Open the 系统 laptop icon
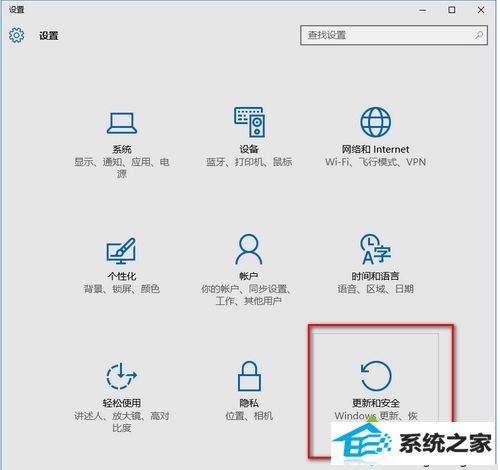This screenshot has height=470, width=500. (x=122, y=123)
